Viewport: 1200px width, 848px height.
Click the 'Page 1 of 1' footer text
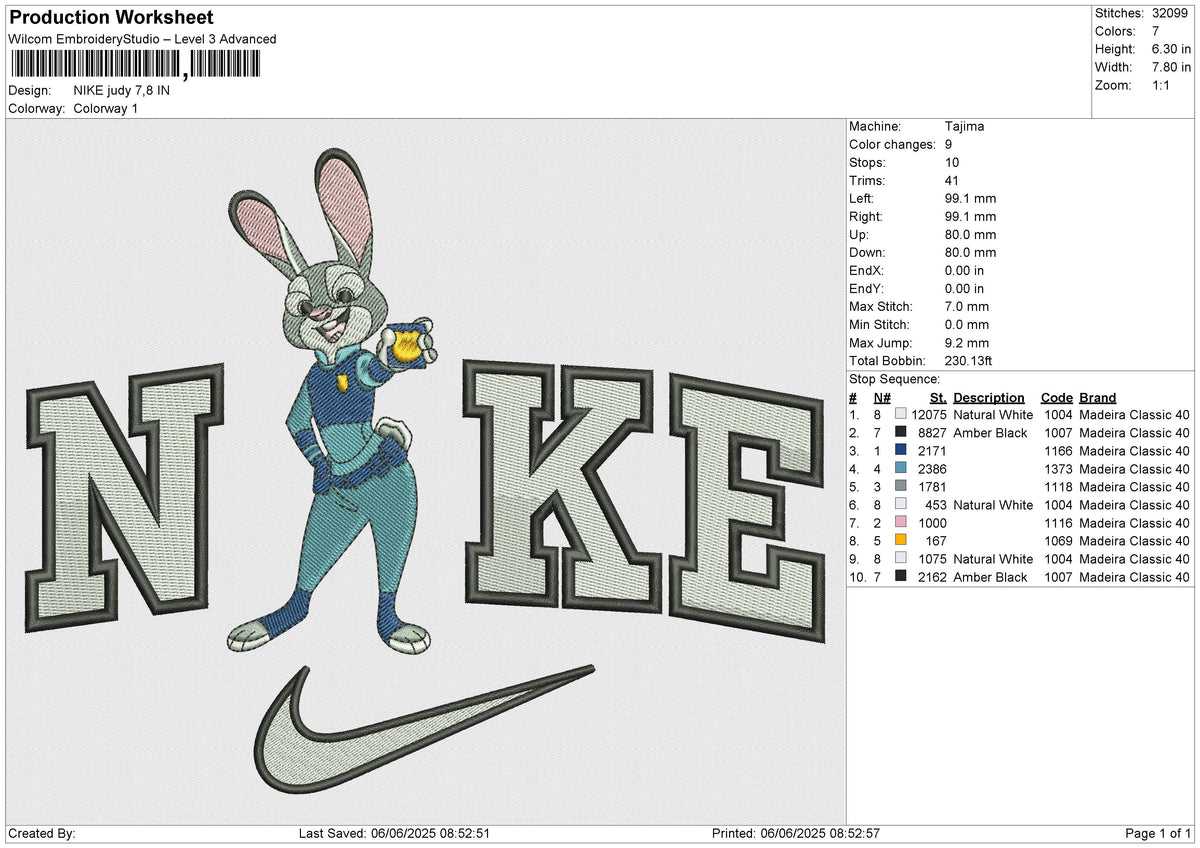pos(1159,833)
